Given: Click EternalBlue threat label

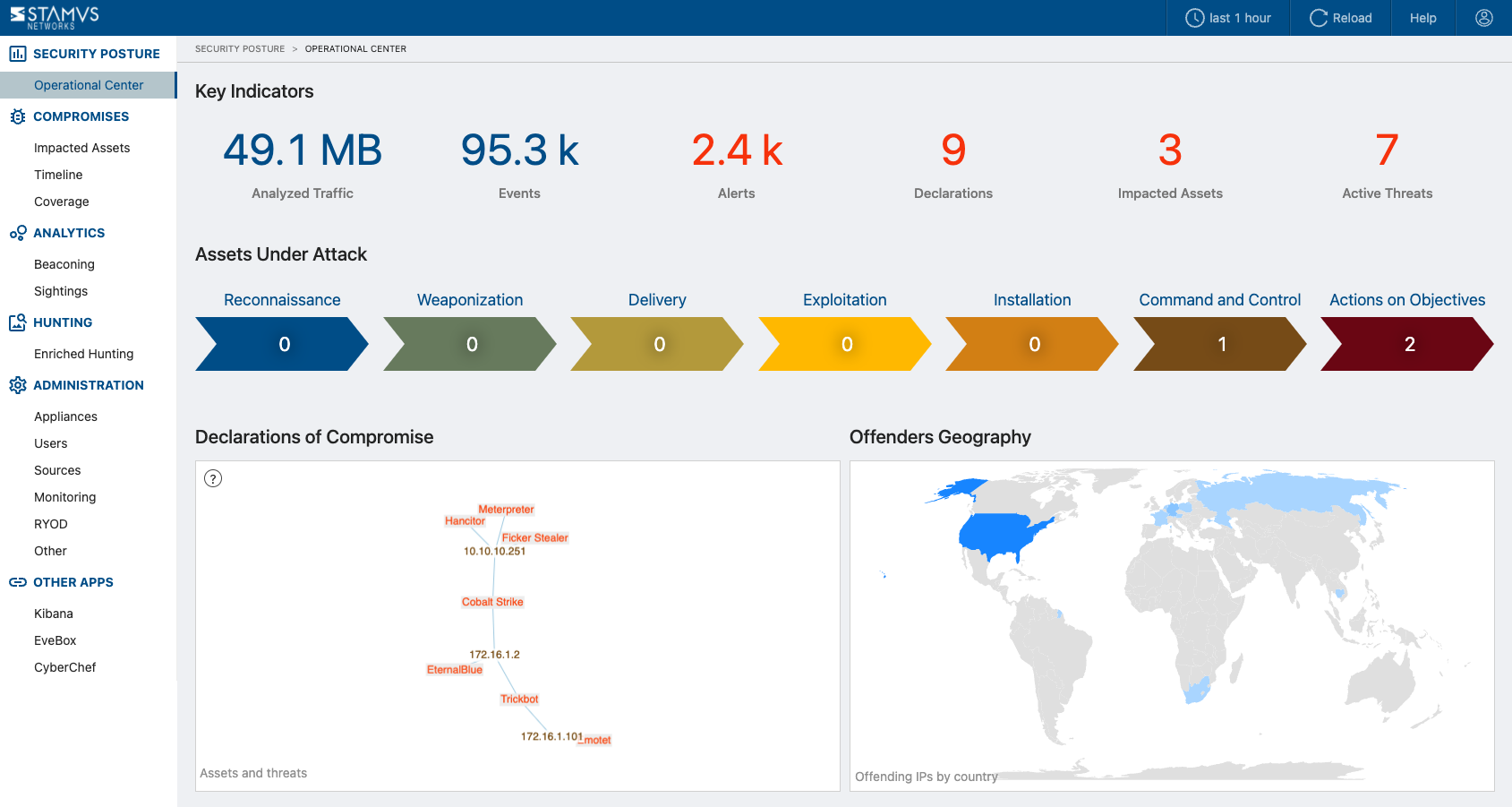Looking at the screenshot, I should tap(454, 670).
